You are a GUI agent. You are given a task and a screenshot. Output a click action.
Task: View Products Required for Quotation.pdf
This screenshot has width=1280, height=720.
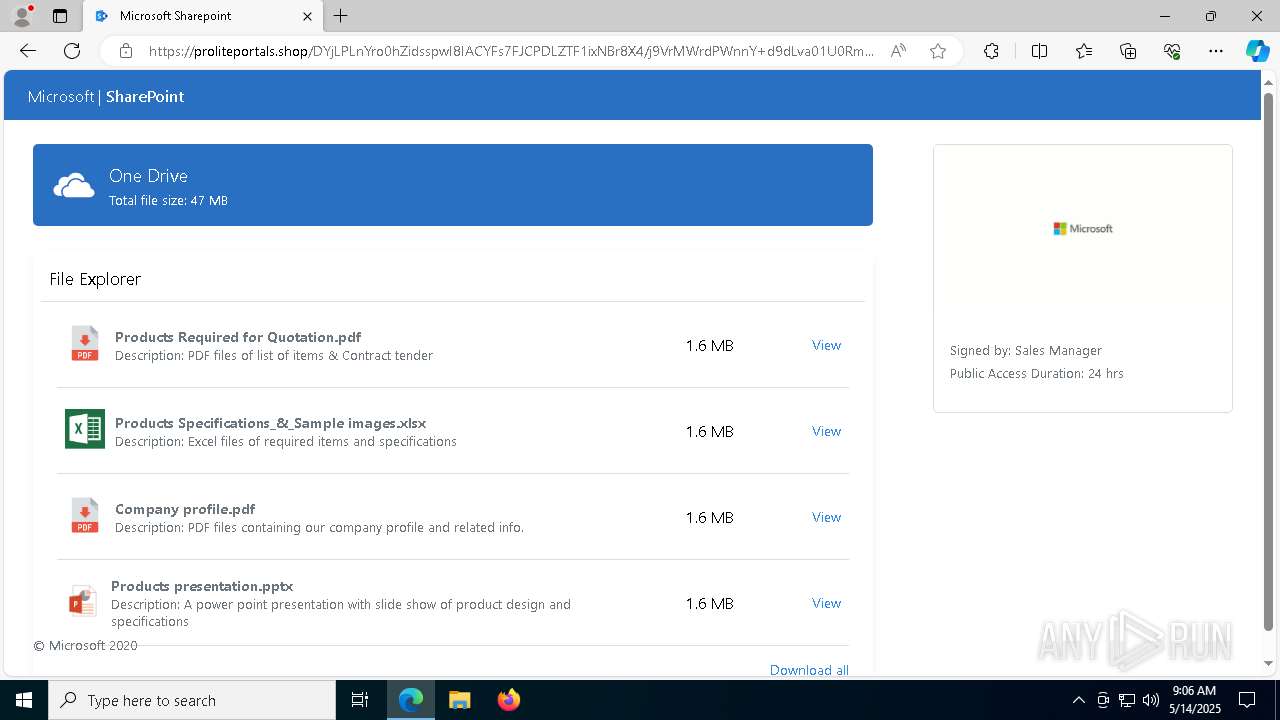tap(826, 345)
